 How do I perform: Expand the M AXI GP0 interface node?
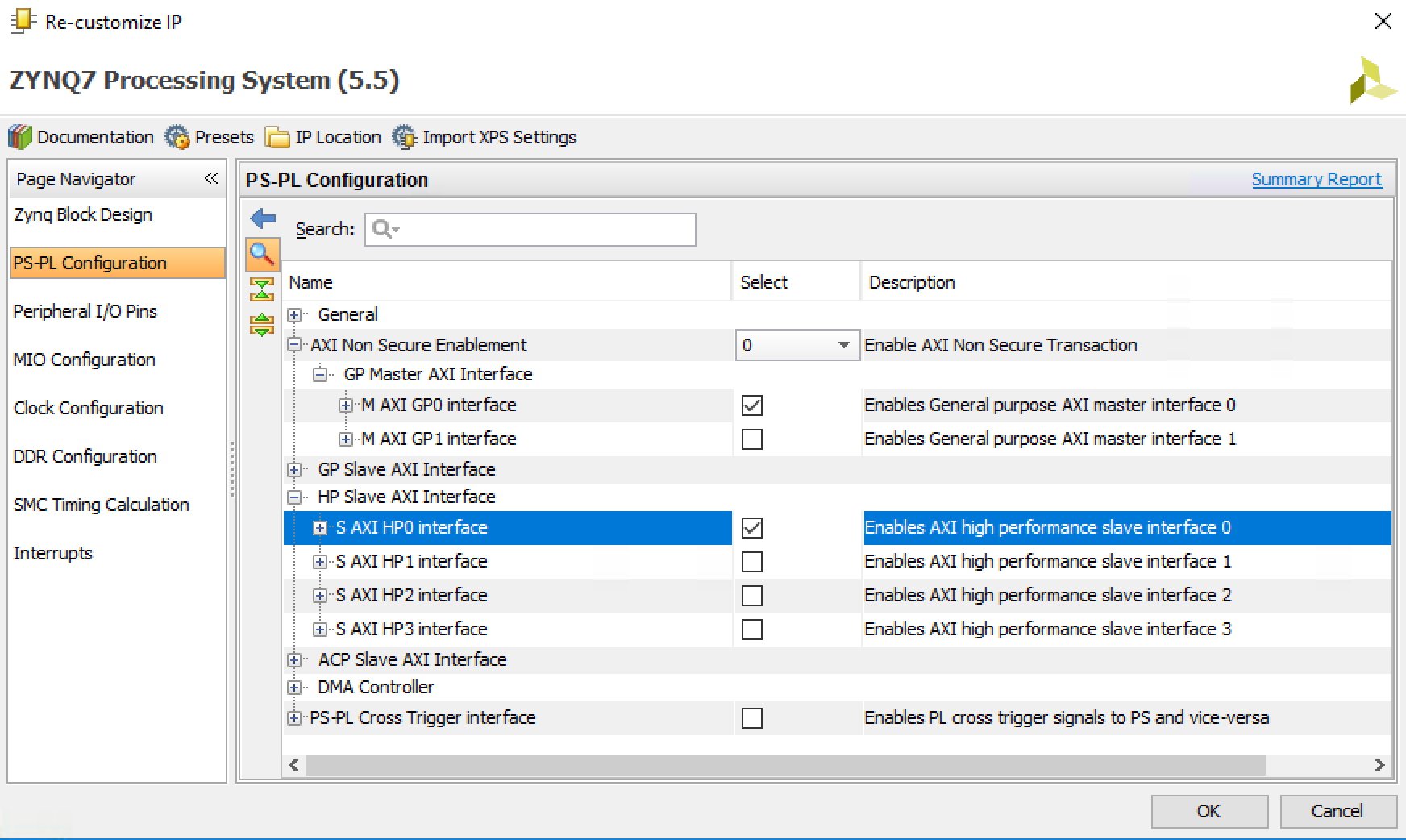pyautogui.click(x=346, y=405)
